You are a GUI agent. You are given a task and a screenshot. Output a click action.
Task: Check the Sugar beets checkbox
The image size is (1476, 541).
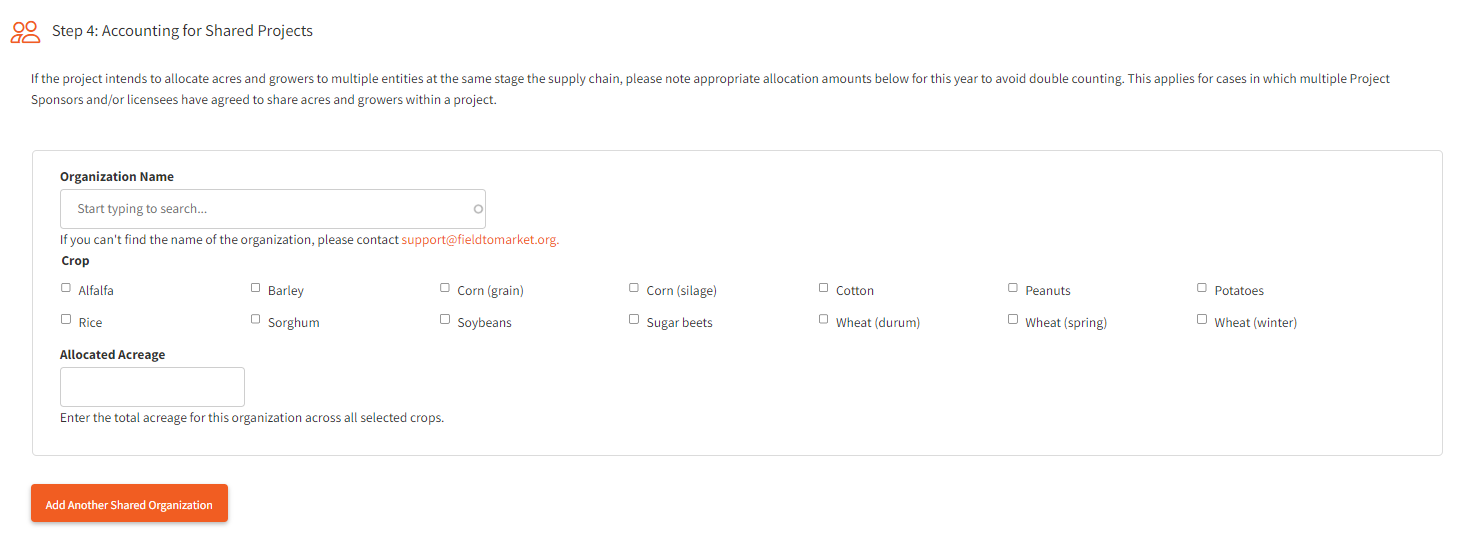point(634,320)
